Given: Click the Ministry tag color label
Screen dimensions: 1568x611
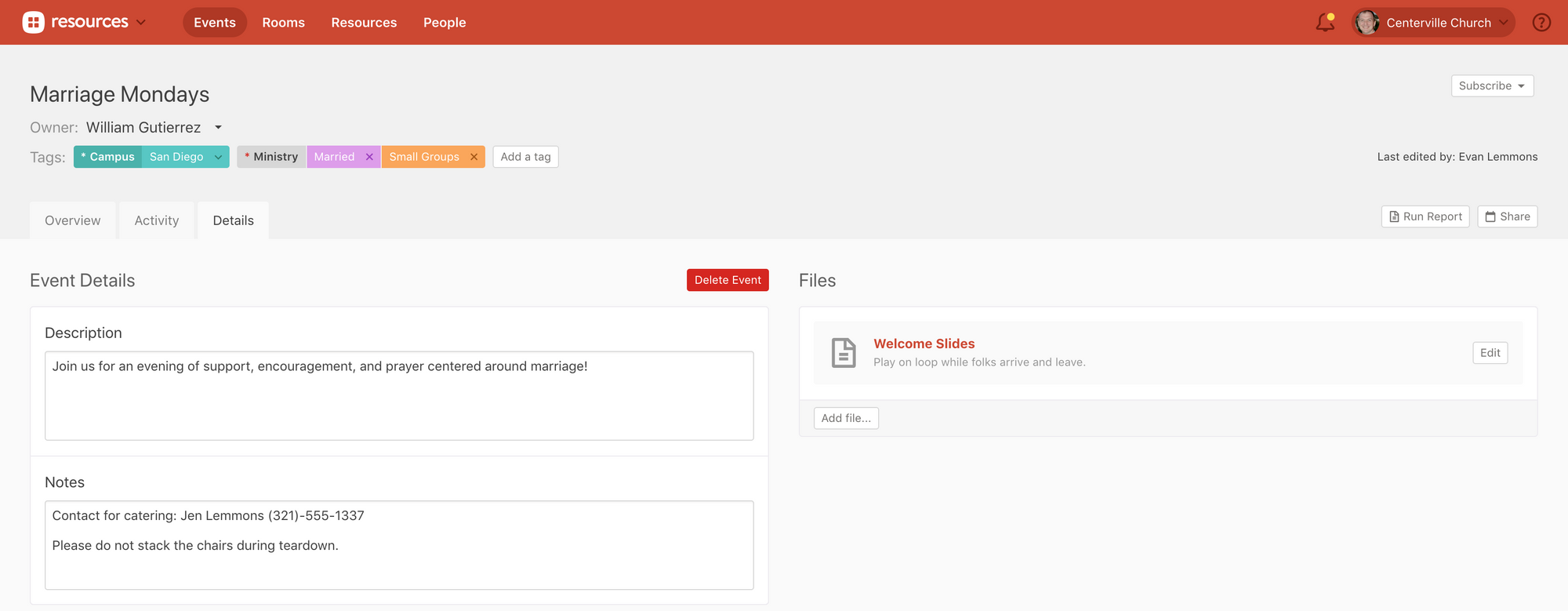Looking at the screenshot, I should click(271, 157).
